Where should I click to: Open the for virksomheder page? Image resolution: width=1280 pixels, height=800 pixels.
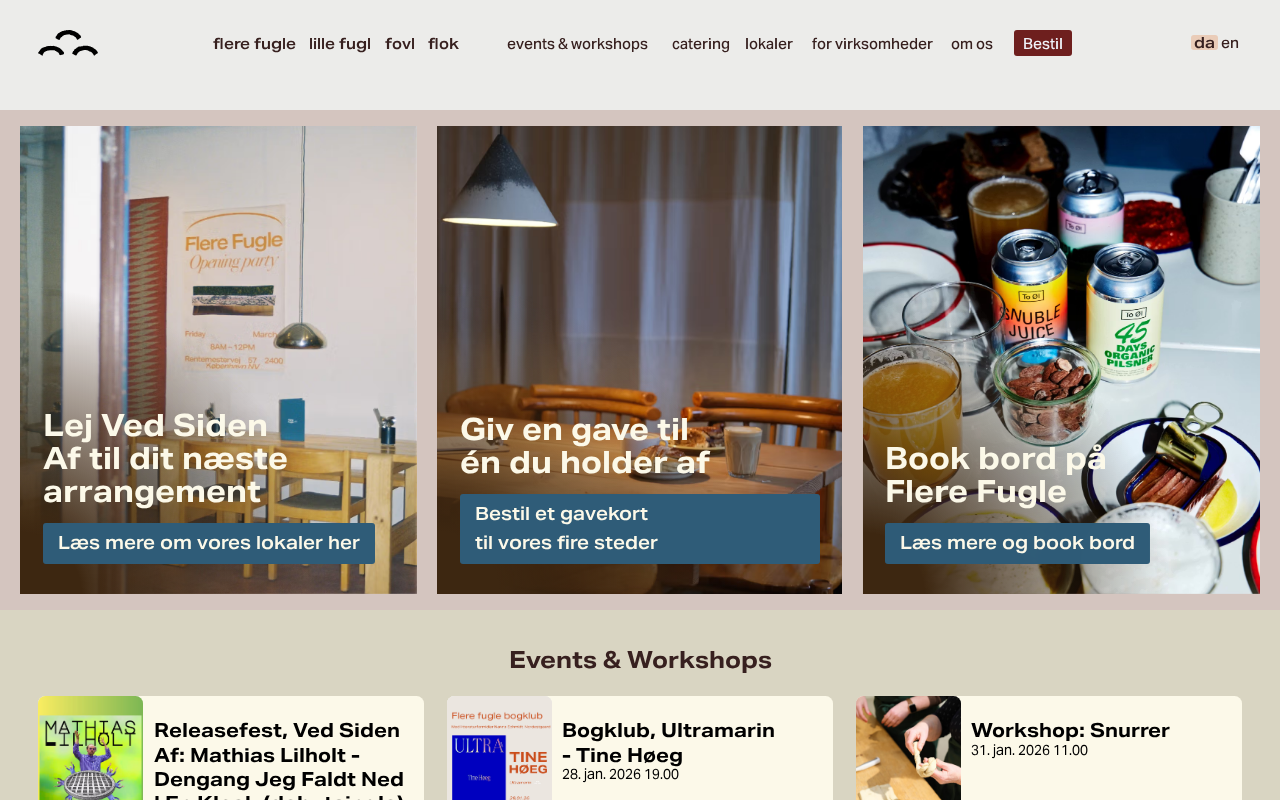(872, 44)
